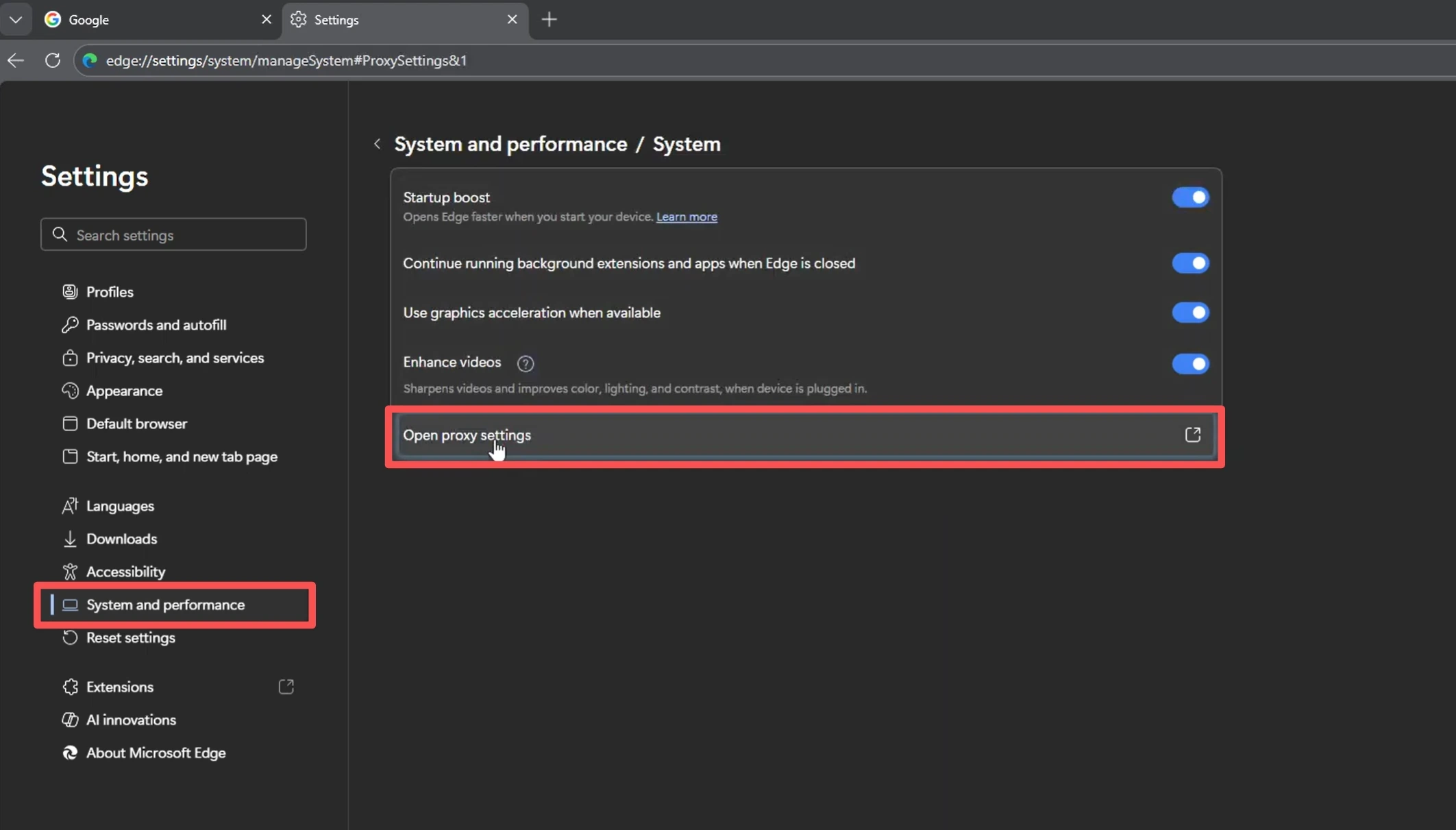
Task: Click proxy settings external link icon
Action: coord(1193,435)
